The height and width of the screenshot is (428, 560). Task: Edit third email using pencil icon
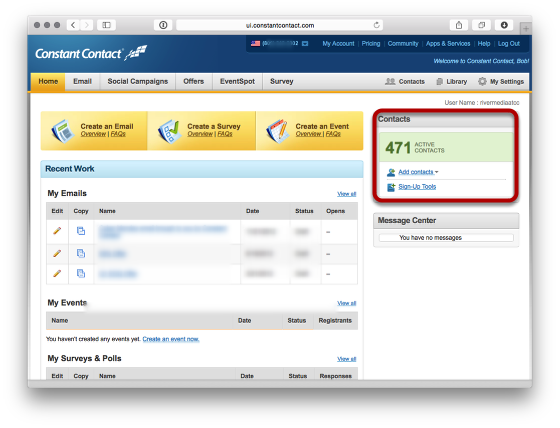tap(57, 274)
